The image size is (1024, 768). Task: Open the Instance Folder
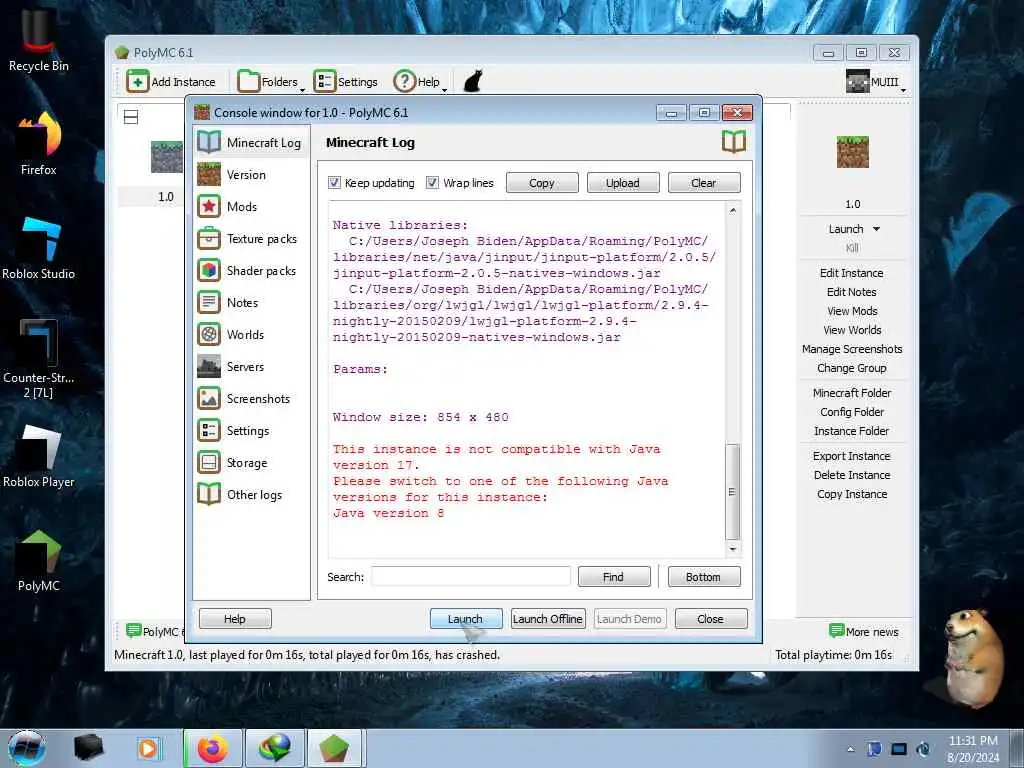pos(852,430)
